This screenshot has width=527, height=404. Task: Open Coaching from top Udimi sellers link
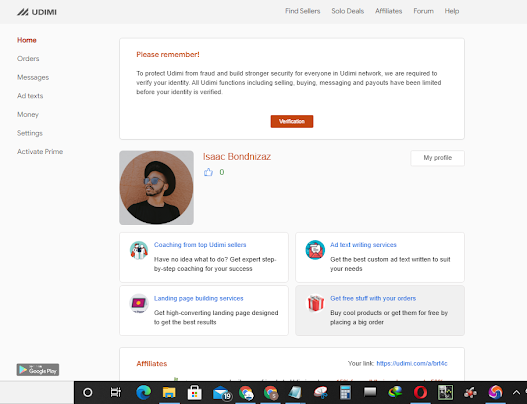click(x=200, y=245)
